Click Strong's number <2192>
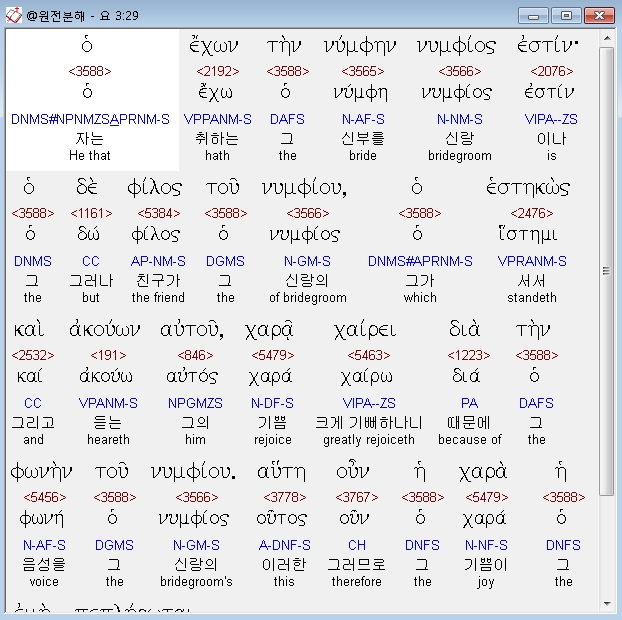This screenshot has width=622, height=620. pyautogui.click(x=218, y=71)
